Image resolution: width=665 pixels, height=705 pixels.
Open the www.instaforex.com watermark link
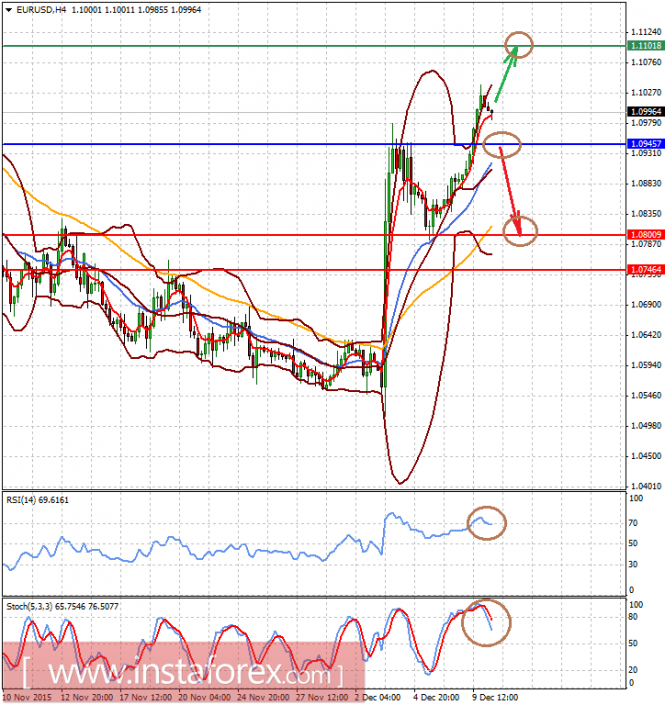[x=183, y=673]
